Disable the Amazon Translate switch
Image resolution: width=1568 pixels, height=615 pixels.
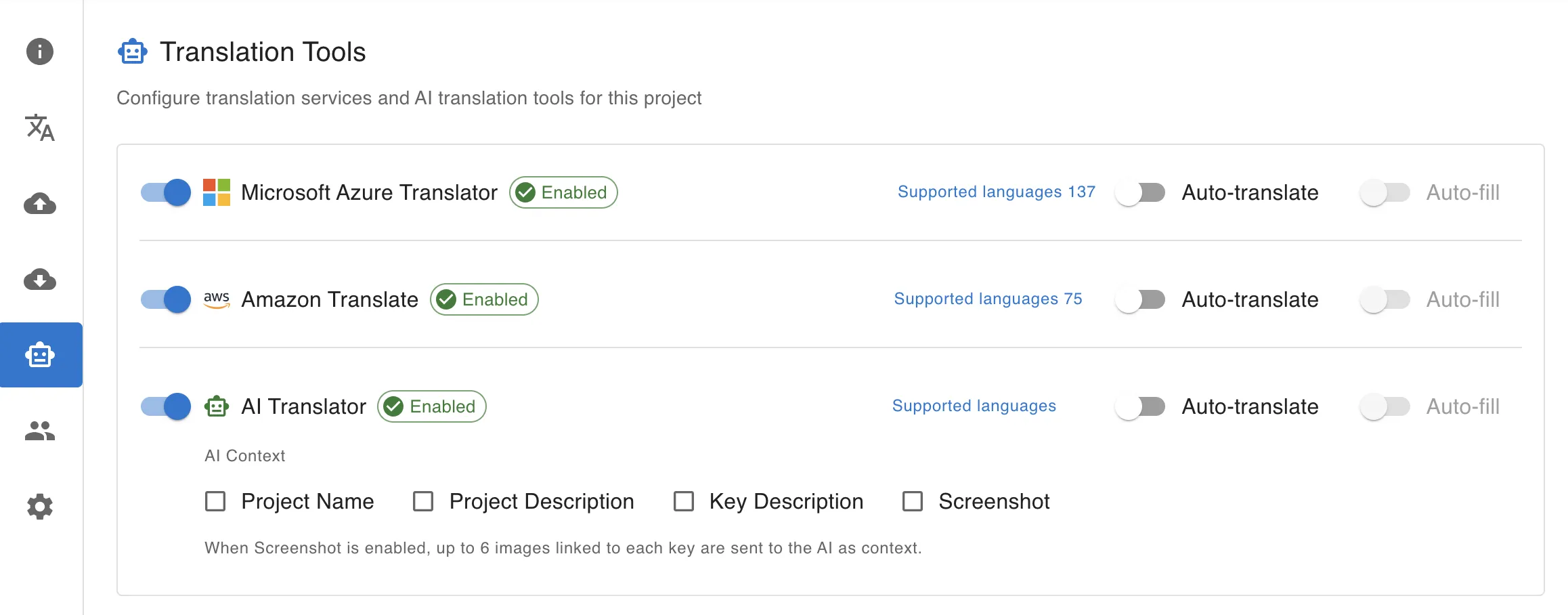click(x=166, y=299)
